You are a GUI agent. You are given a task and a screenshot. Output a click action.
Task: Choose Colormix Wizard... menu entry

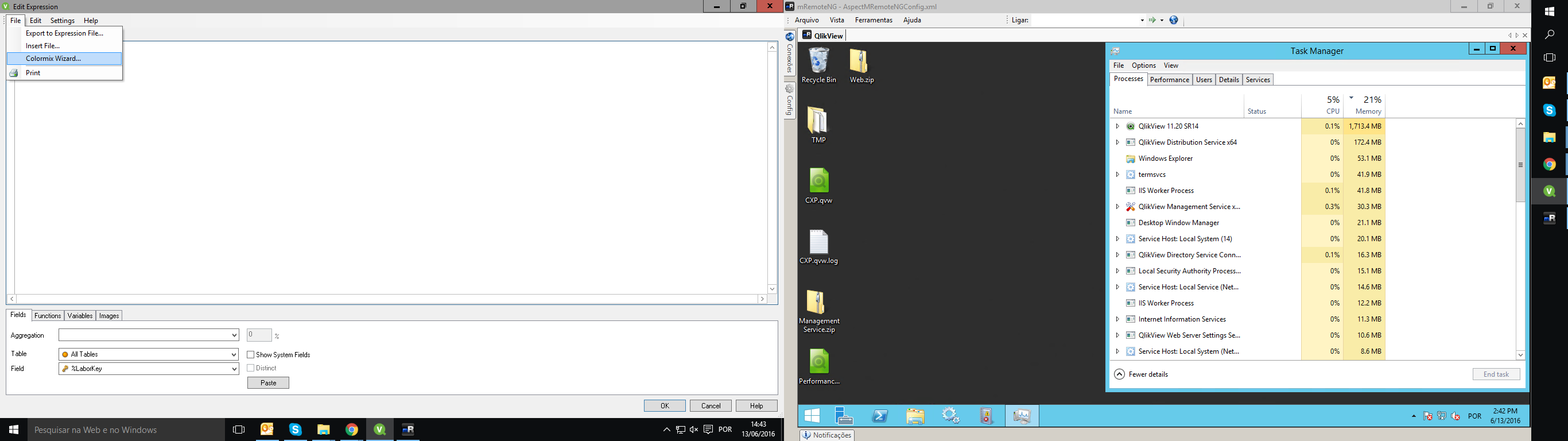[64, 59]
